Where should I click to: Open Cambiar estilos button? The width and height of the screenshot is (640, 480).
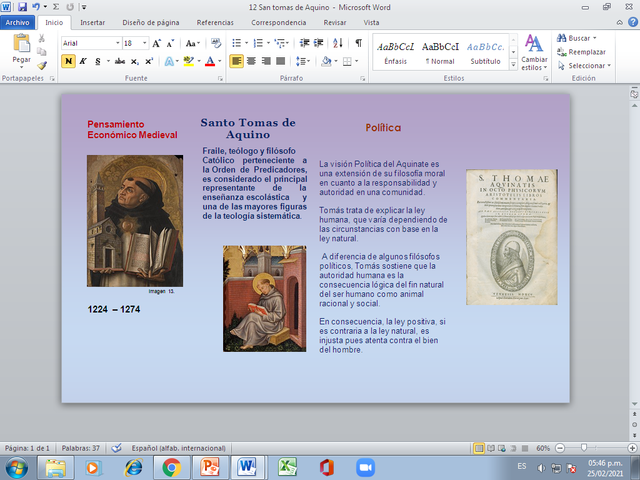click(x=534, y=53)
